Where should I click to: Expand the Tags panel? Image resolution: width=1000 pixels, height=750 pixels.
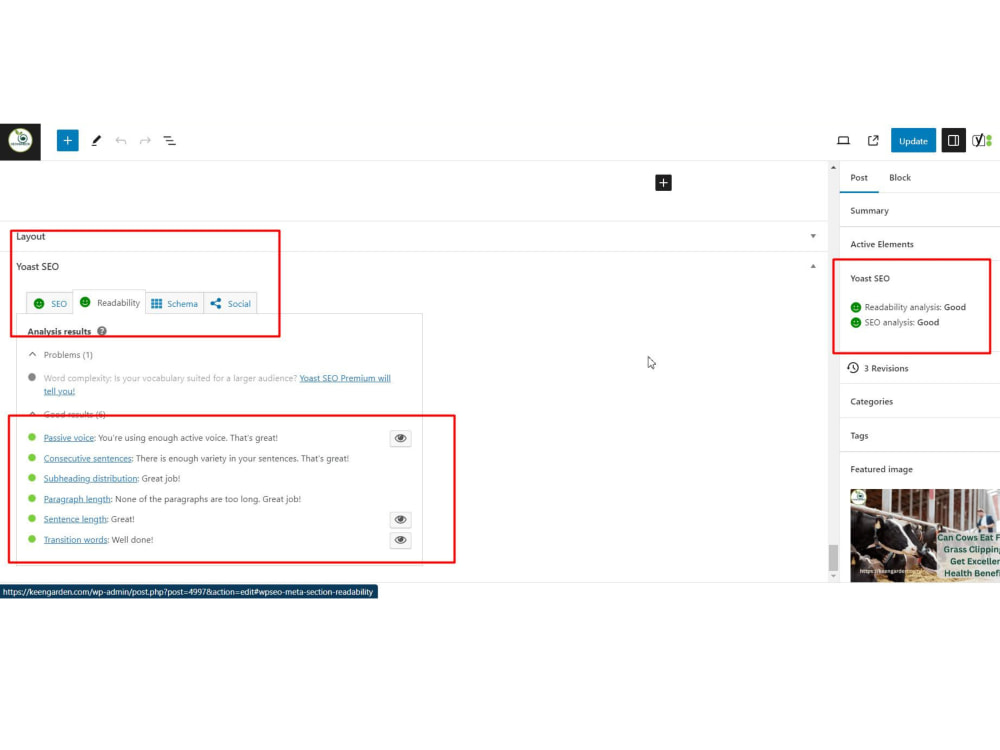pos(920,436)
